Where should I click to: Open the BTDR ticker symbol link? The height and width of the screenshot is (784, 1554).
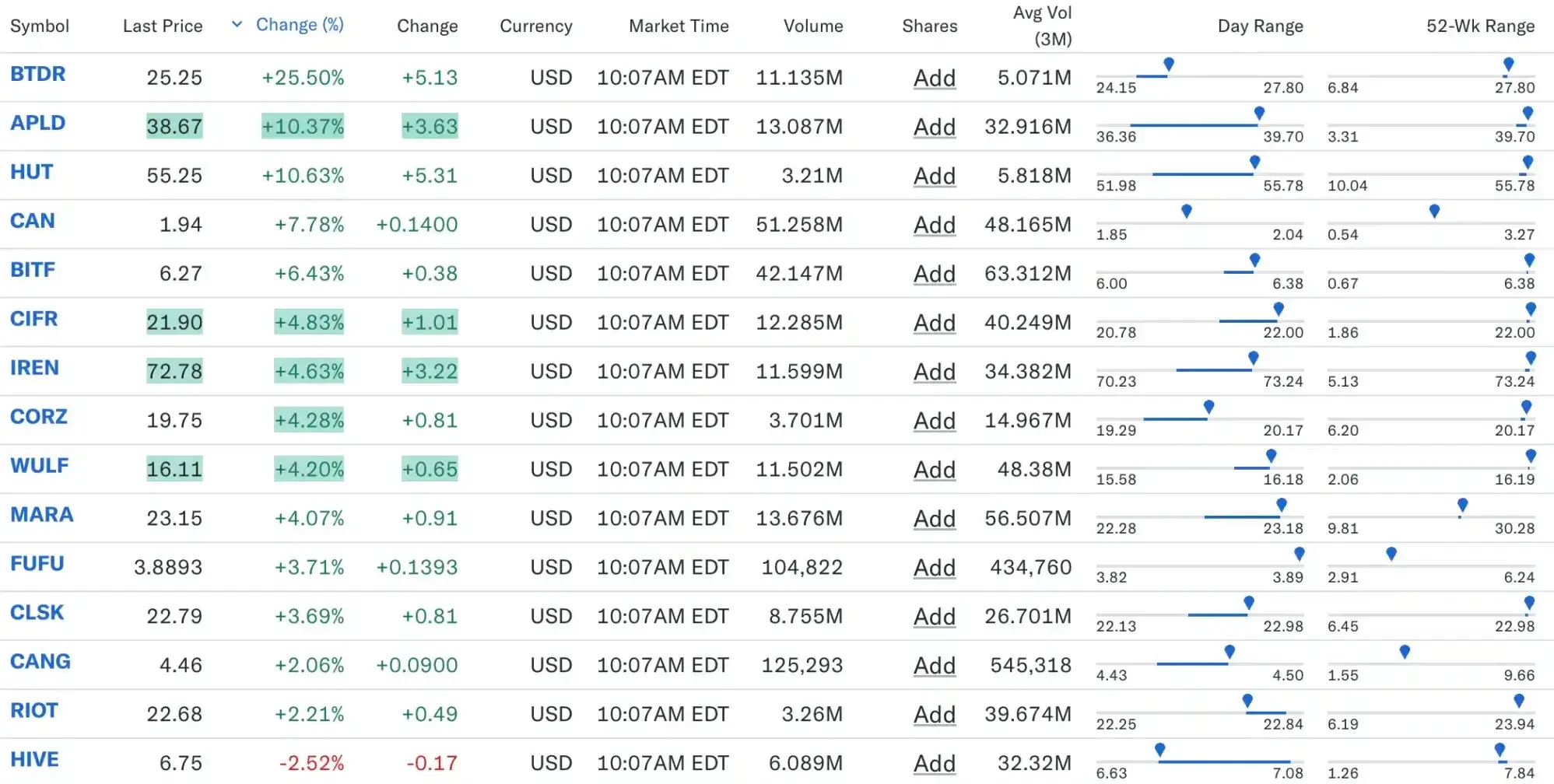coord(37,75)
